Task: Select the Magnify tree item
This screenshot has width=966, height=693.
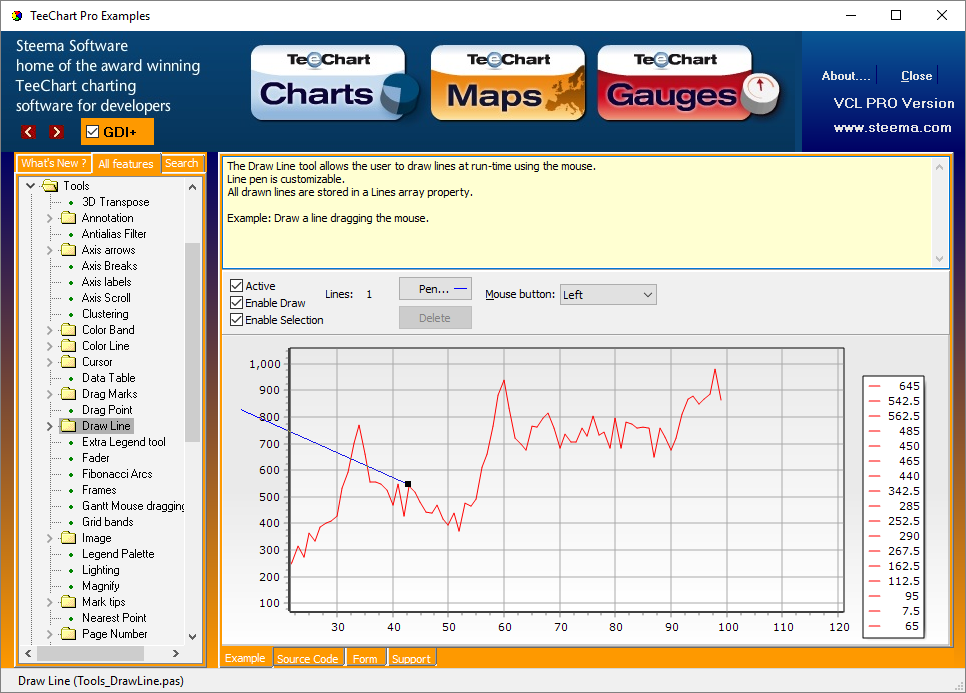Action: (x=100, y=586)
